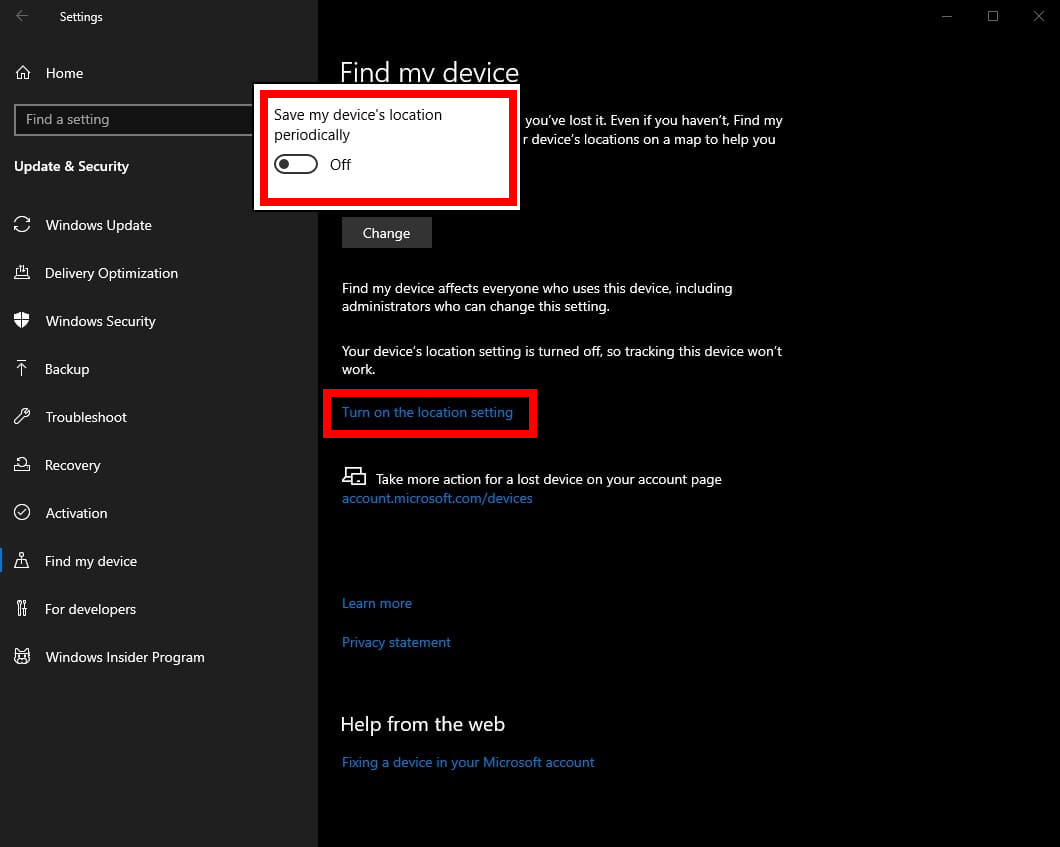Open account.microsoft.com/devices link
This screenshot has height=847, width=1060.
(x=437, y=498)
